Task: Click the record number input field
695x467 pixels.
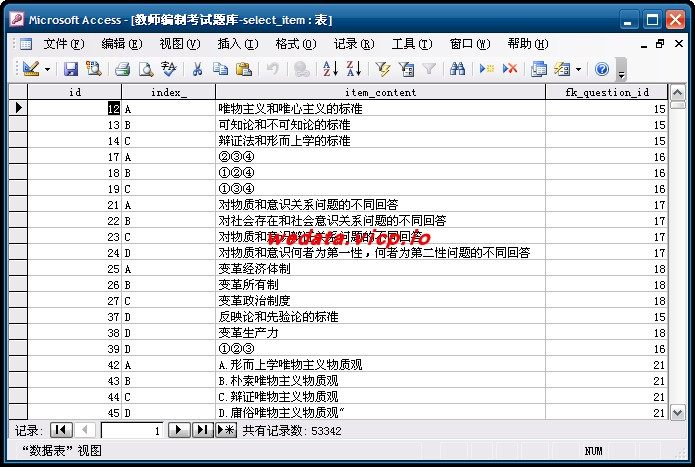Action: pos(132,430)
